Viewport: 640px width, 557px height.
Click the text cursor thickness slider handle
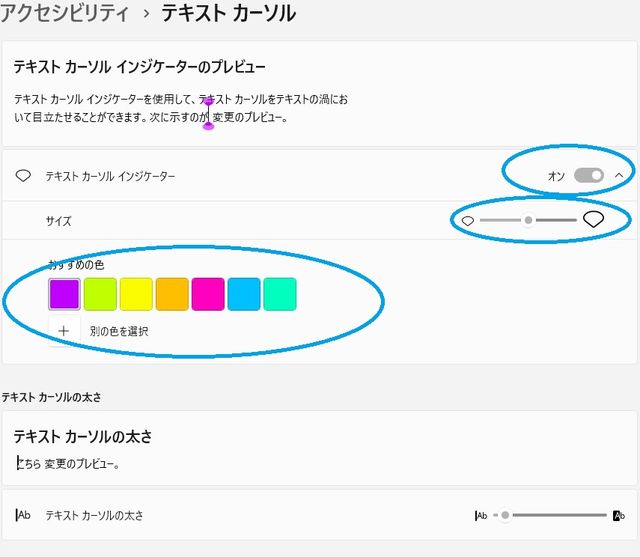[505, 515]
